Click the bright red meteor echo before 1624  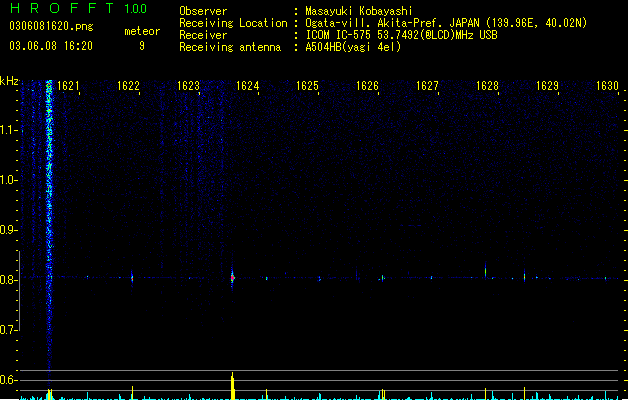tap(232, 277)
